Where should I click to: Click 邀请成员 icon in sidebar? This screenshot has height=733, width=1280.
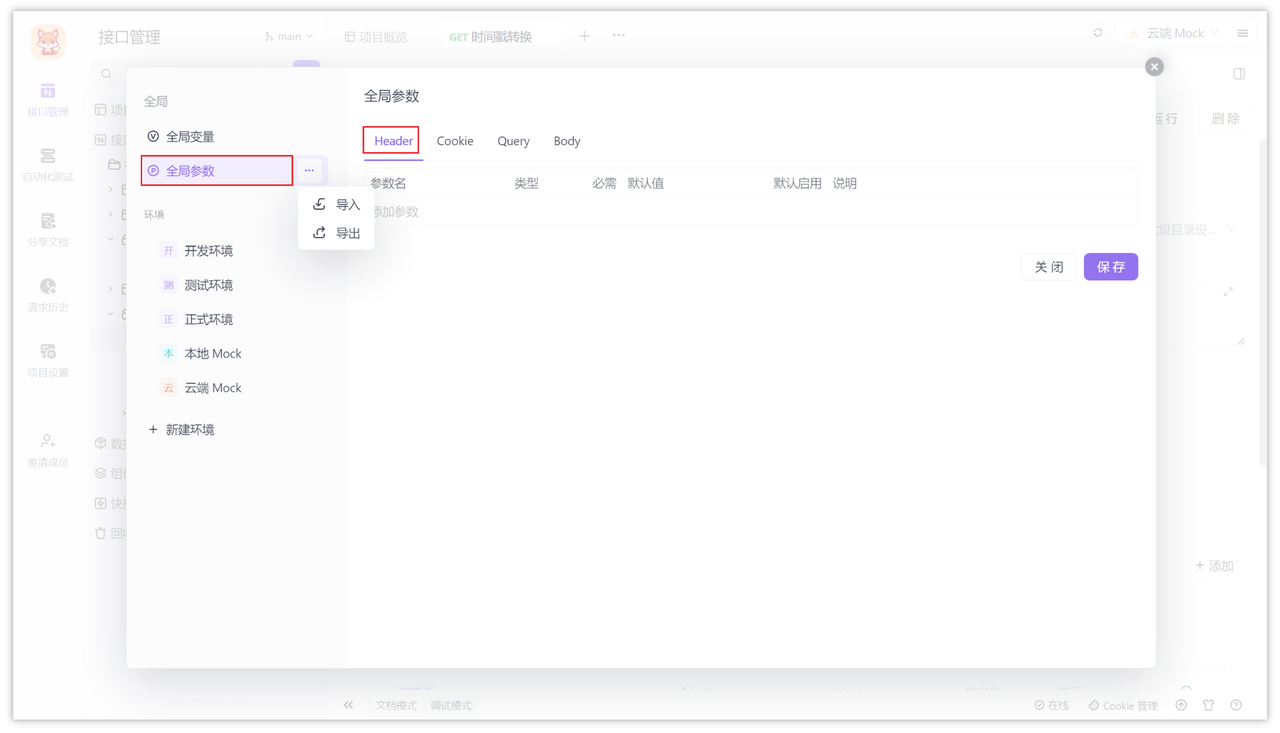click(x=47, y=441)
